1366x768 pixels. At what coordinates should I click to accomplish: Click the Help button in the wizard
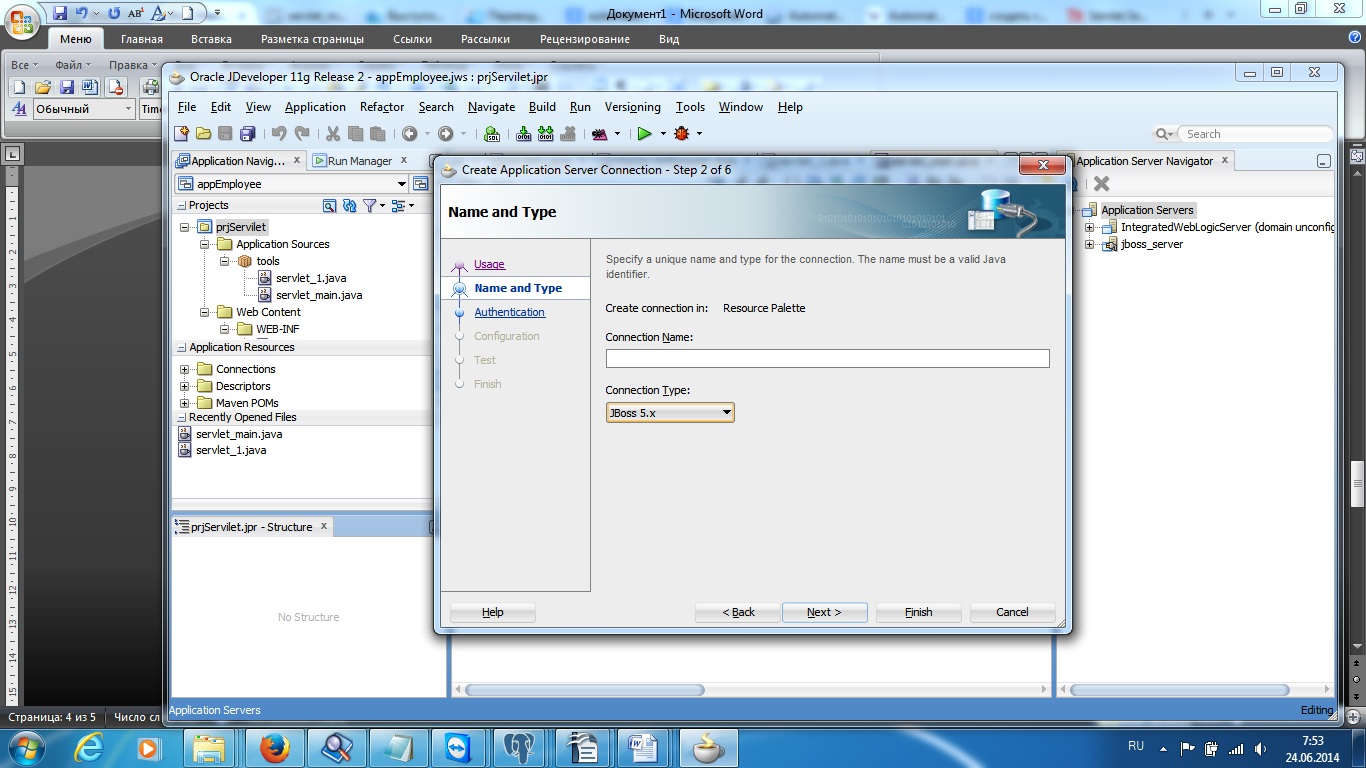pos(493,612)
